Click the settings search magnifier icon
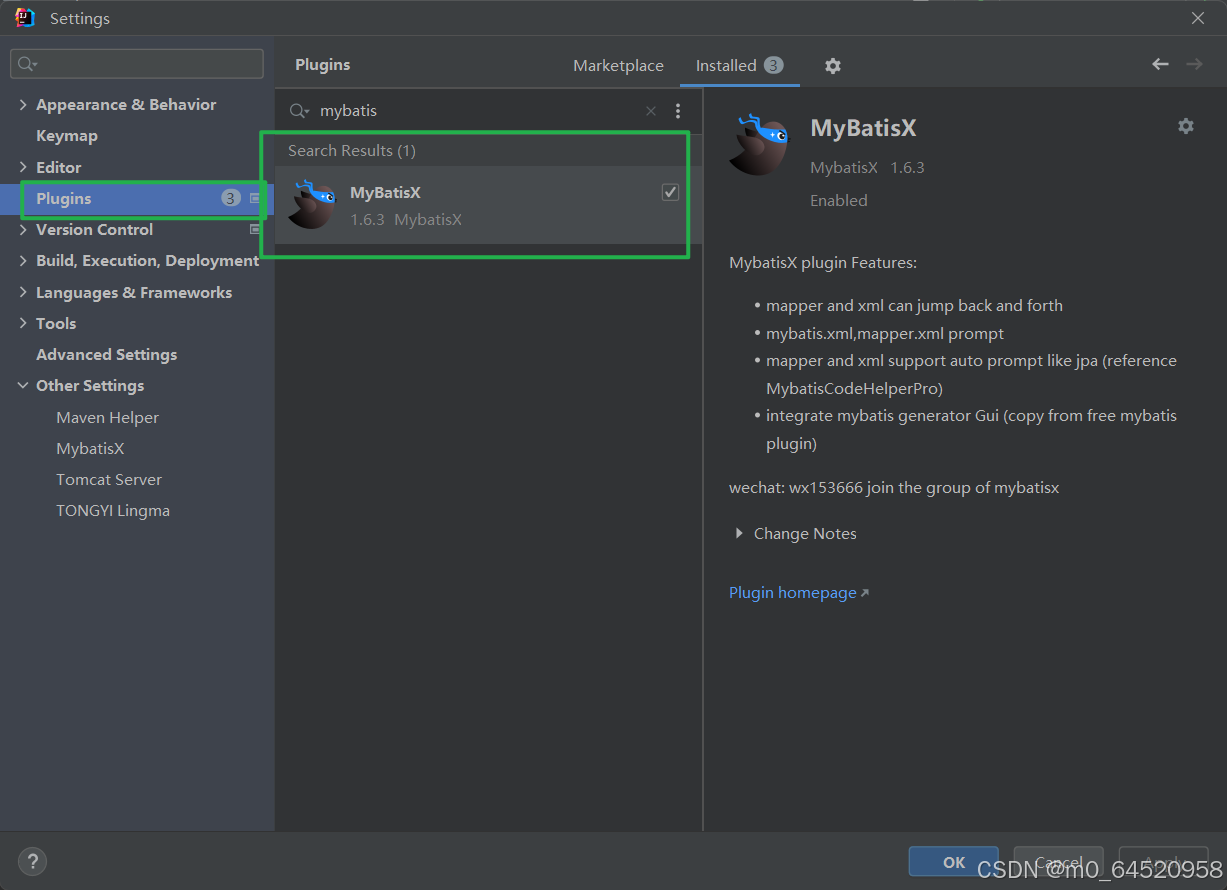 click(x=27, y=64)
